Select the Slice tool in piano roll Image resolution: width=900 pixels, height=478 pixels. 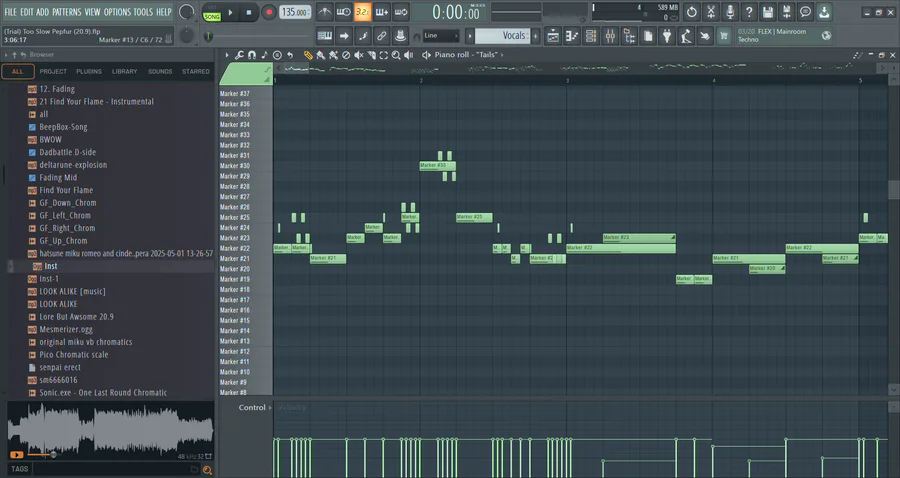(x=371, y=55)
